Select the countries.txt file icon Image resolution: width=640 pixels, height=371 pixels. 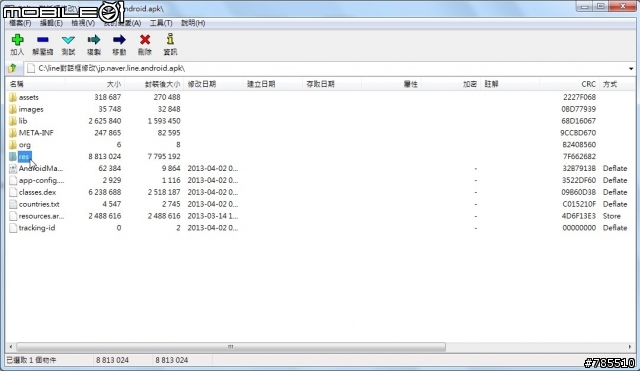pos(13,204)
